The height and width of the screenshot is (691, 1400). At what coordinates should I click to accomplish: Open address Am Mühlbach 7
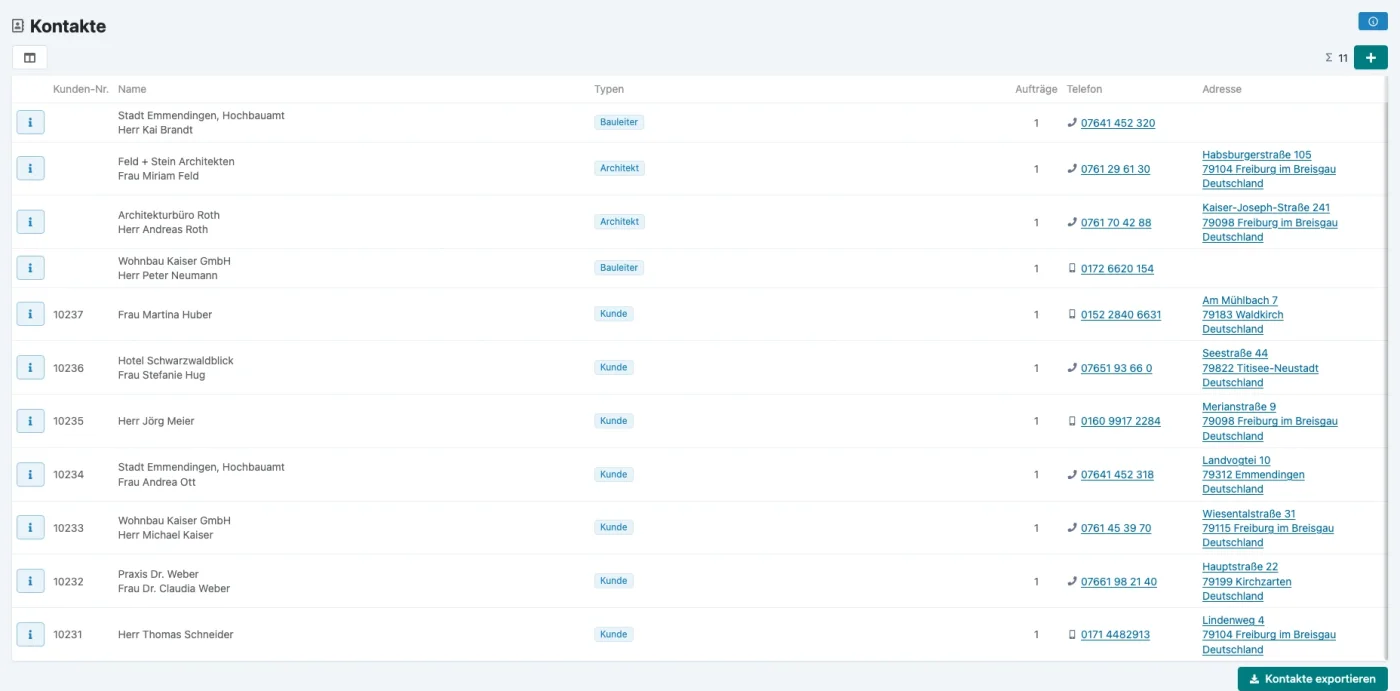[1240, 300]
